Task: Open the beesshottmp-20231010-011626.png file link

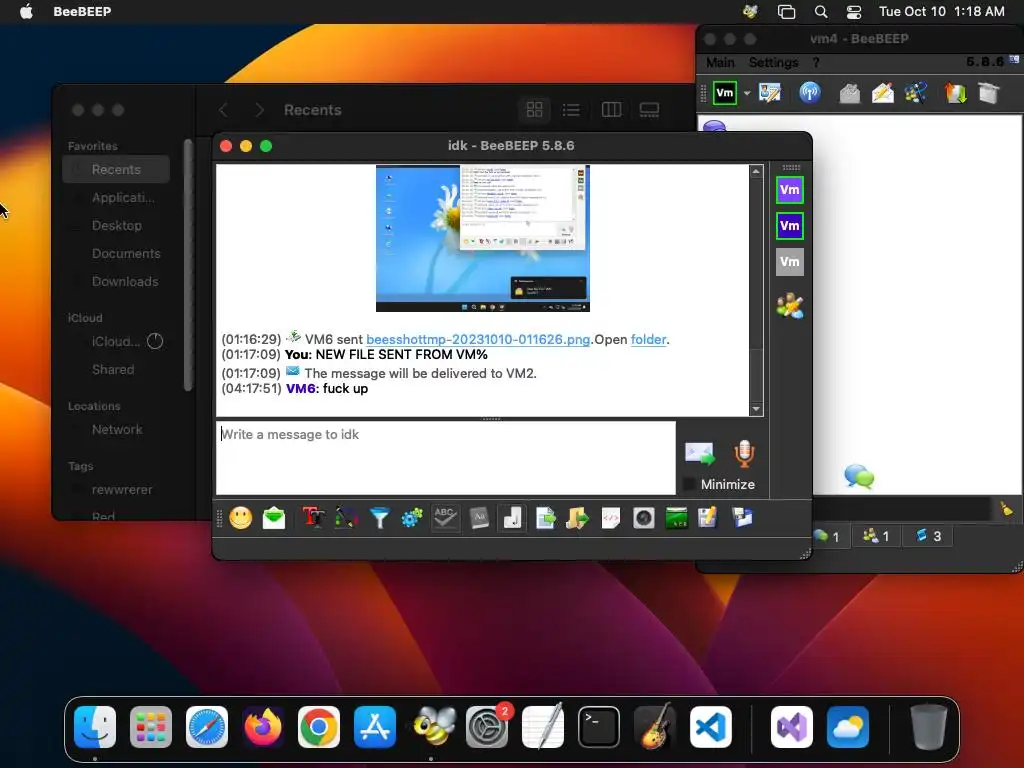Action: point(478,340)
